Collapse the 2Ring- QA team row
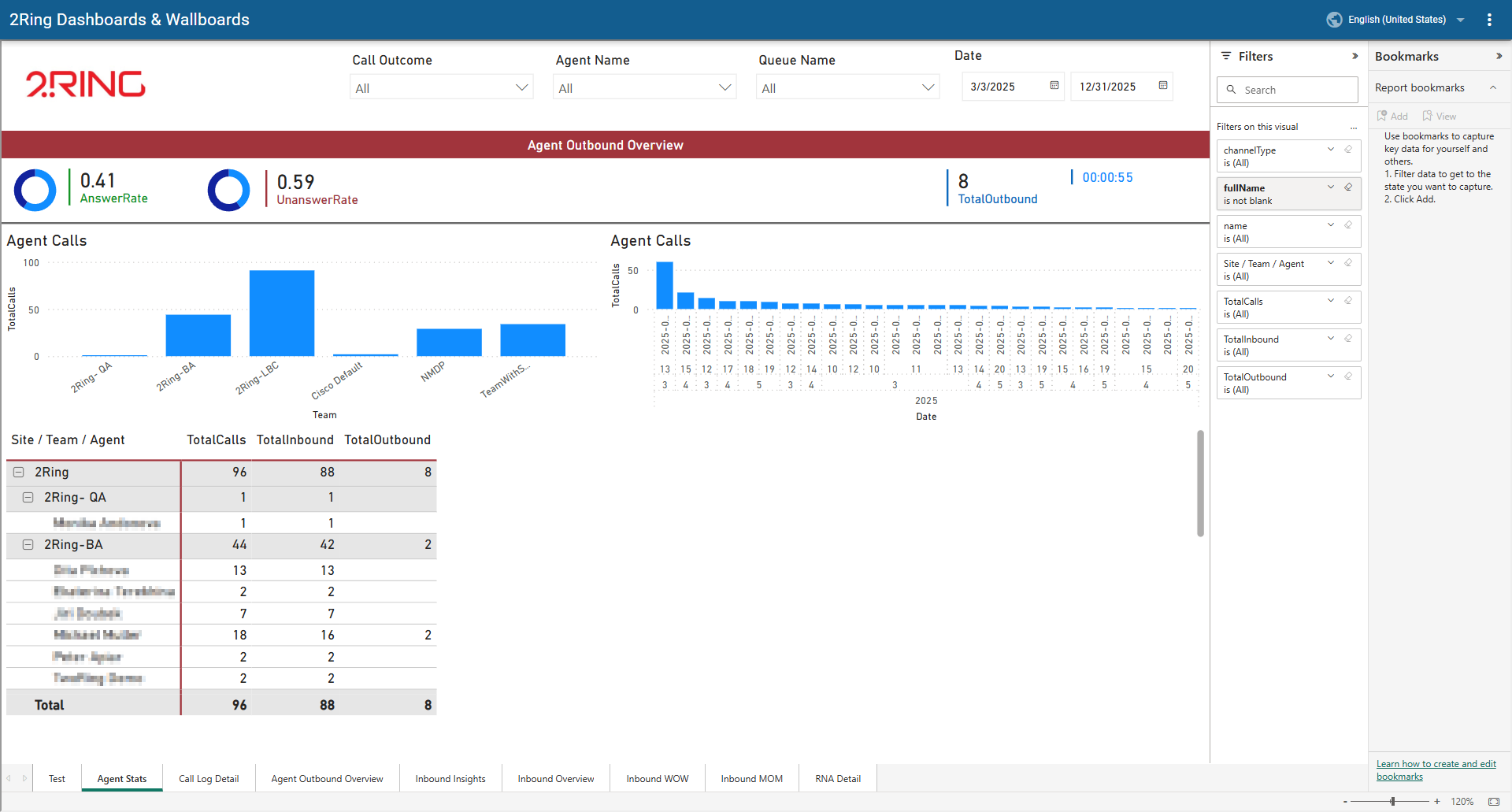Viewport: 1512px width, 812px height. (28, 498)
